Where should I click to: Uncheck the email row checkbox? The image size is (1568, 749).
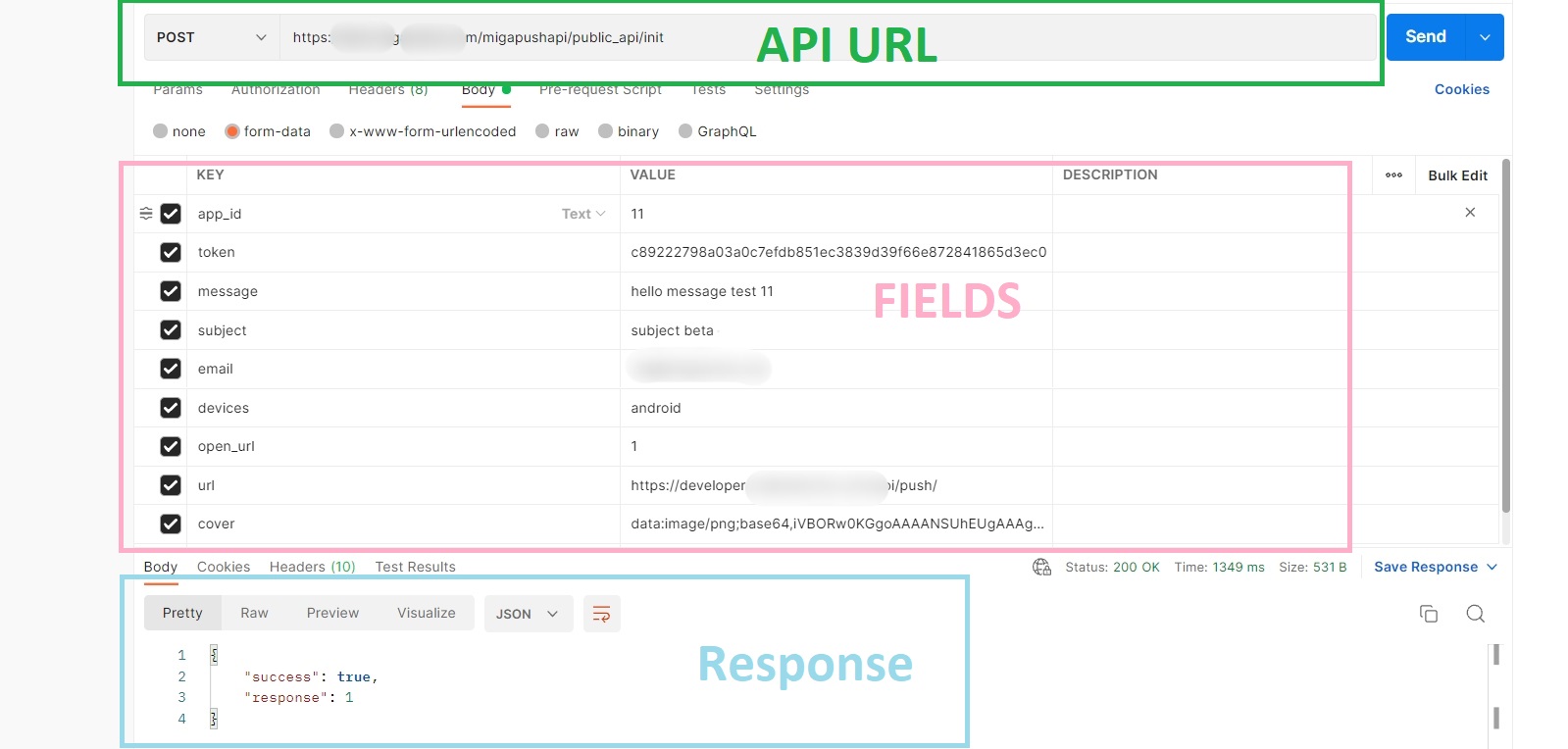(x=171, y=369)
